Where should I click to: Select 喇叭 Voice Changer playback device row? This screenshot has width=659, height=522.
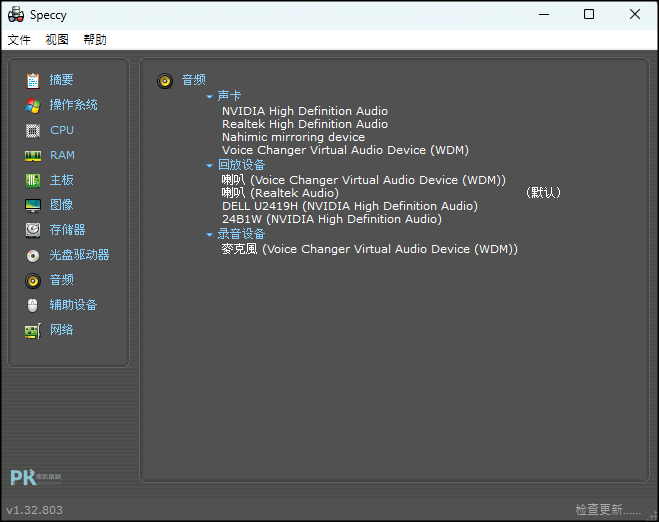364,180
